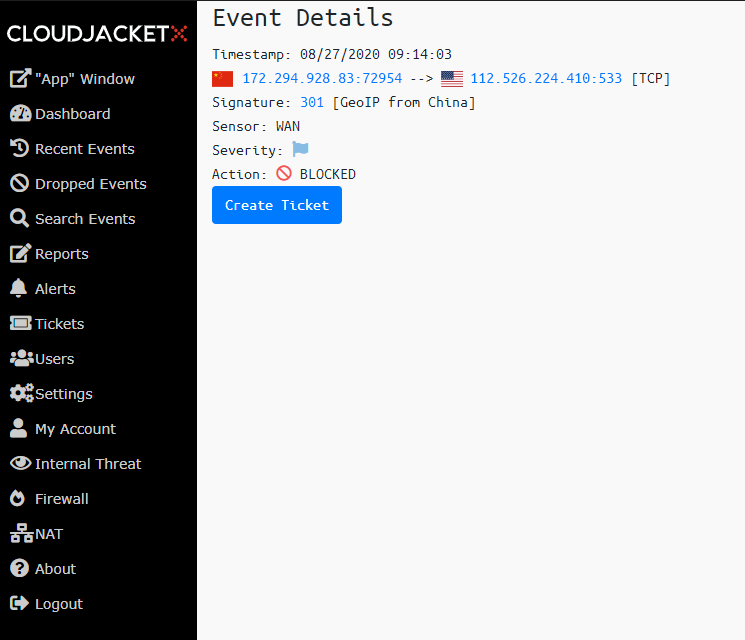Click the Event Details heading
The image size is (745, 640).
tap(303, 18)
